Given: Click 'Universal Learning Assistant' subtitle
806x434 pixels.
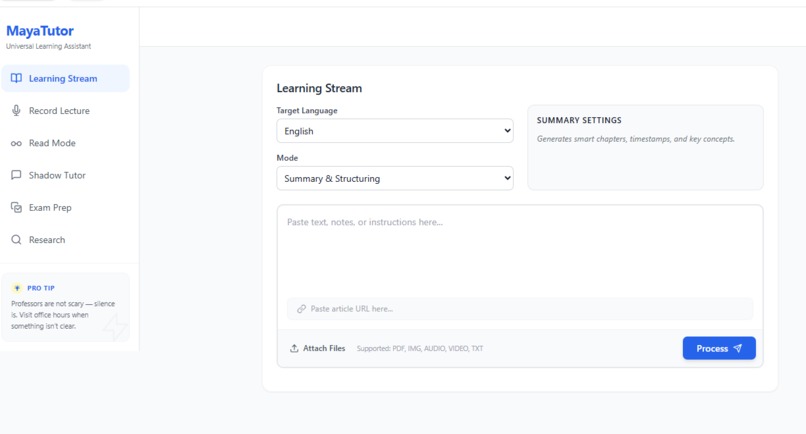Looking at the screenshot, I should click(48, 46).
